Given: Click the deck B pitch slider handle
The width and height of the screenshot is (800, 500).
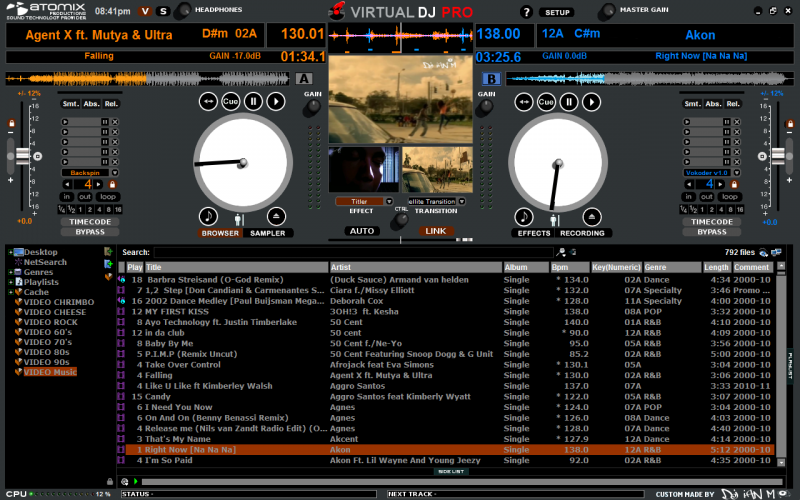Looking at the screenshot, I should [778, 156].
